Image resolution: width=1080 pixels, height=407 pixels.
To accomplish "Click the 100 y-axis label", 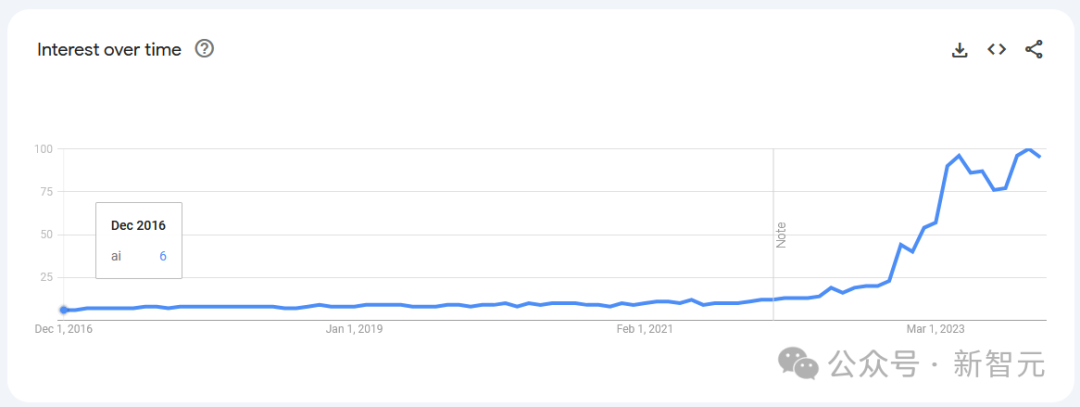I will (43, 149).
